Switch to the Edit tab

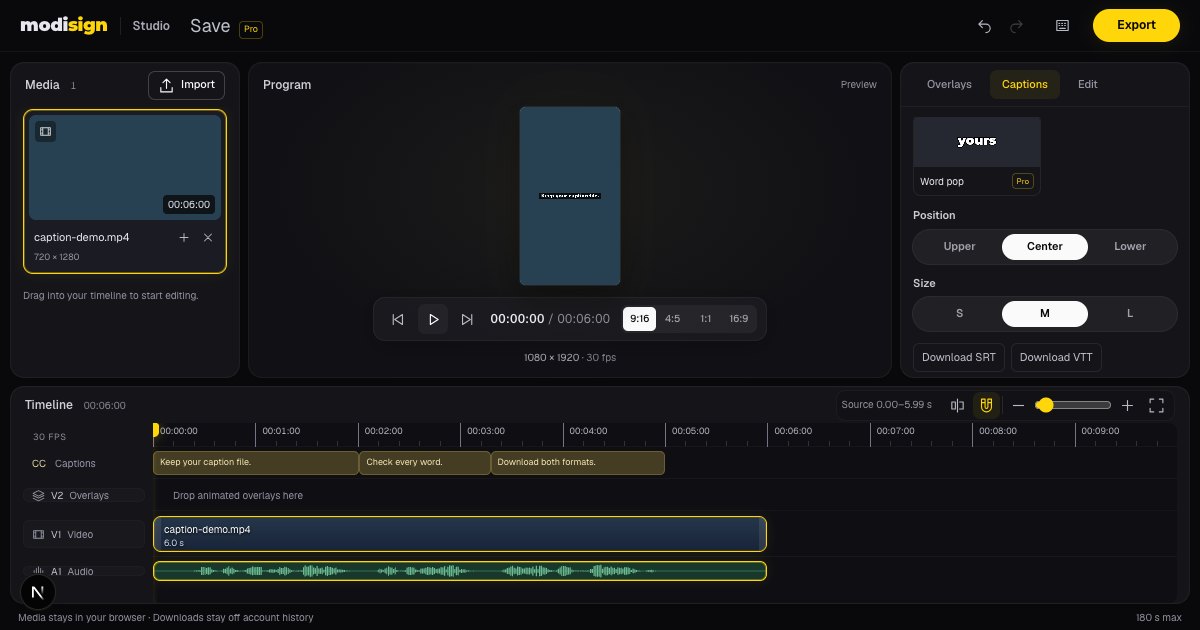(x=1088, y=85)
